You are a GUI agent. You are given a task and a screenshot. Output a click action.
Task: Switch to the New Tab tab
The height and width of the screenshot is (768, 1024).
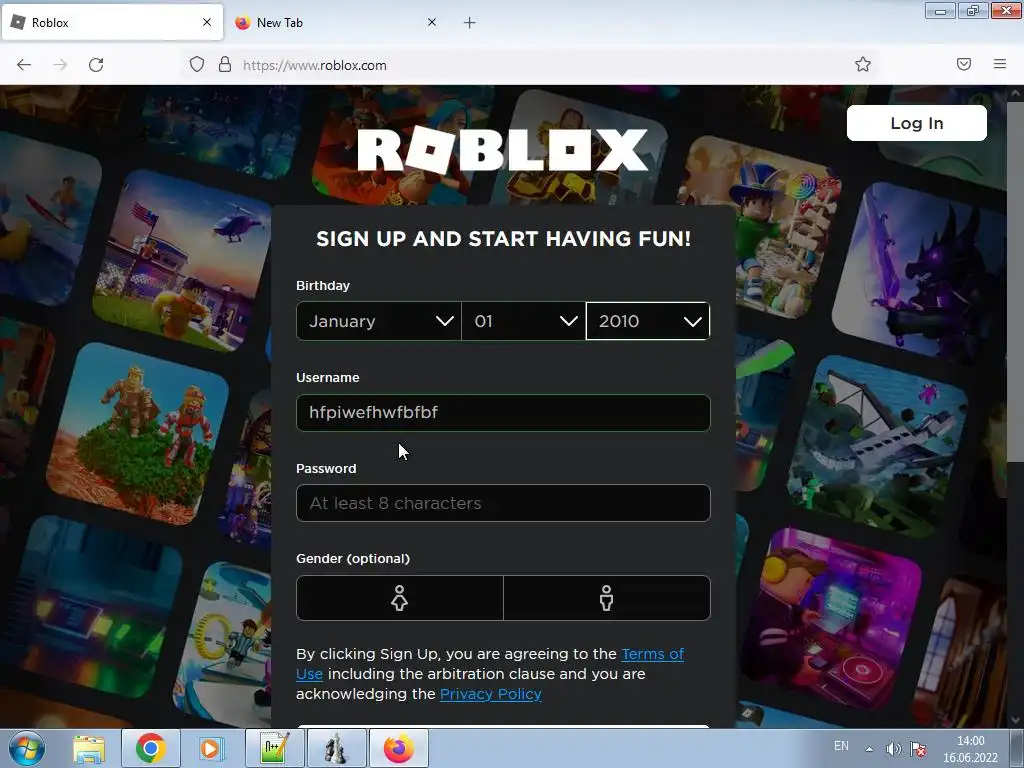coord(338,22)
